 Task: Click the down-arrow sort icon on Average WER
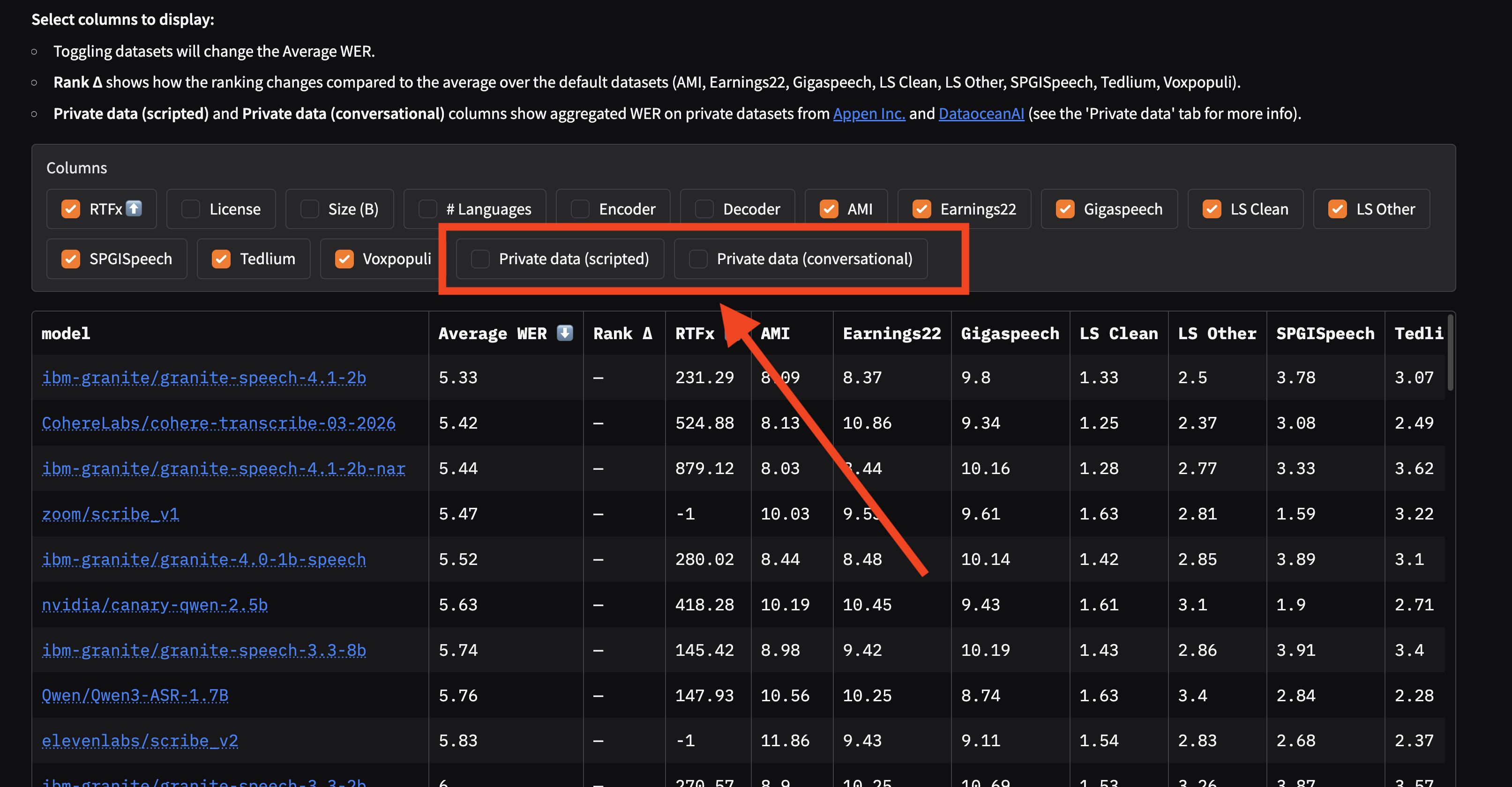[x=565, y=333]
